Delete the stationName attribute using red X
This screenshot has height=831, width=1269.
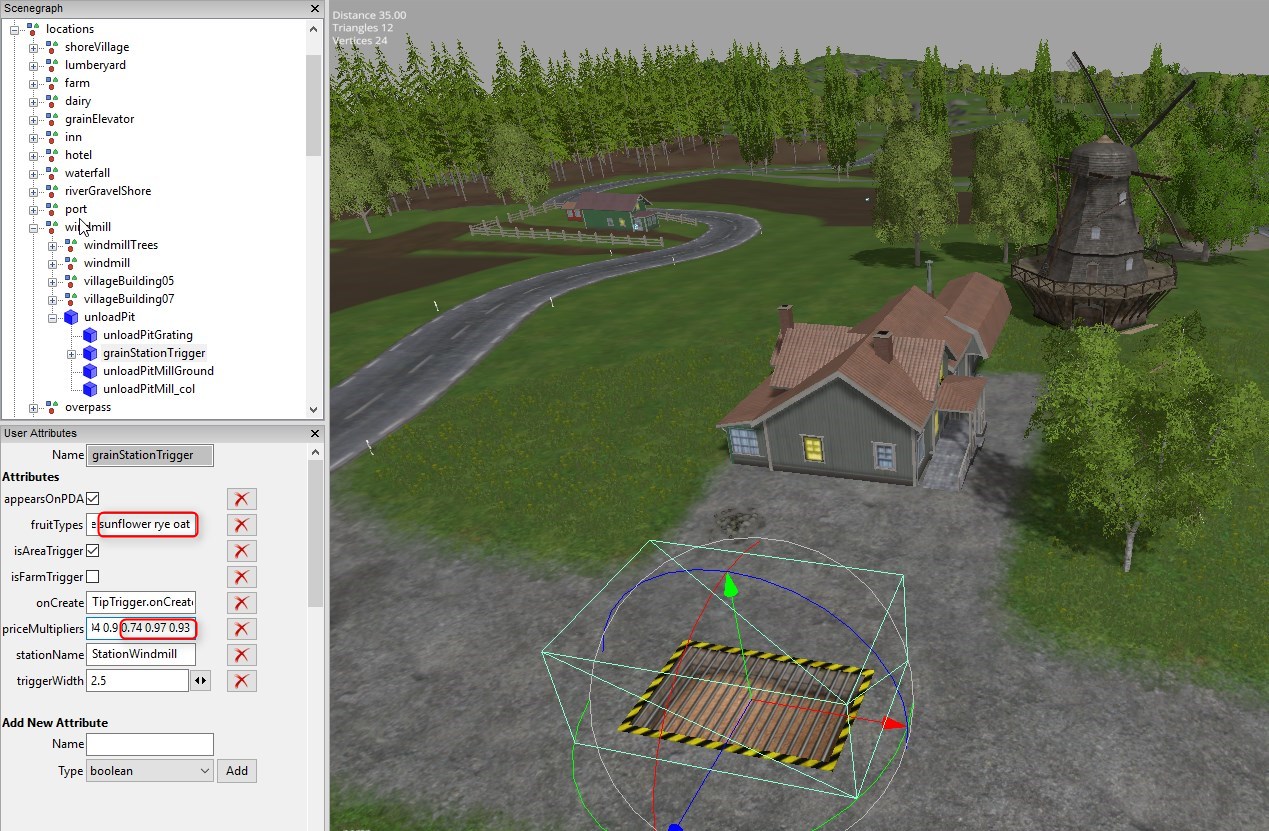point(242,655)
